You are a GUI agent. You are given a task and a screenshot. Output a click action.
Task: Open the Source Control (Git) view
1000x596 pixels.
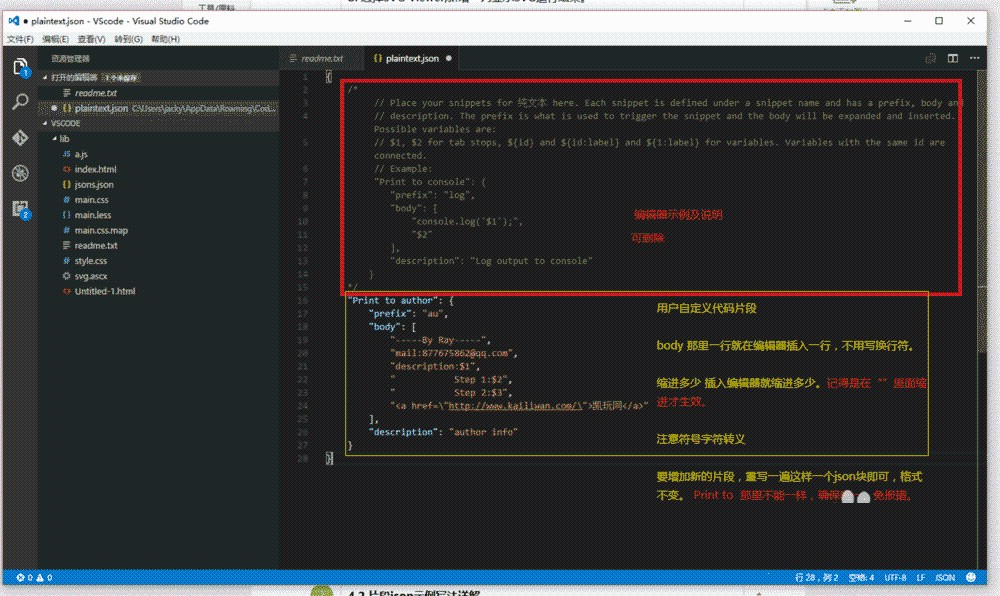(19, 137)
